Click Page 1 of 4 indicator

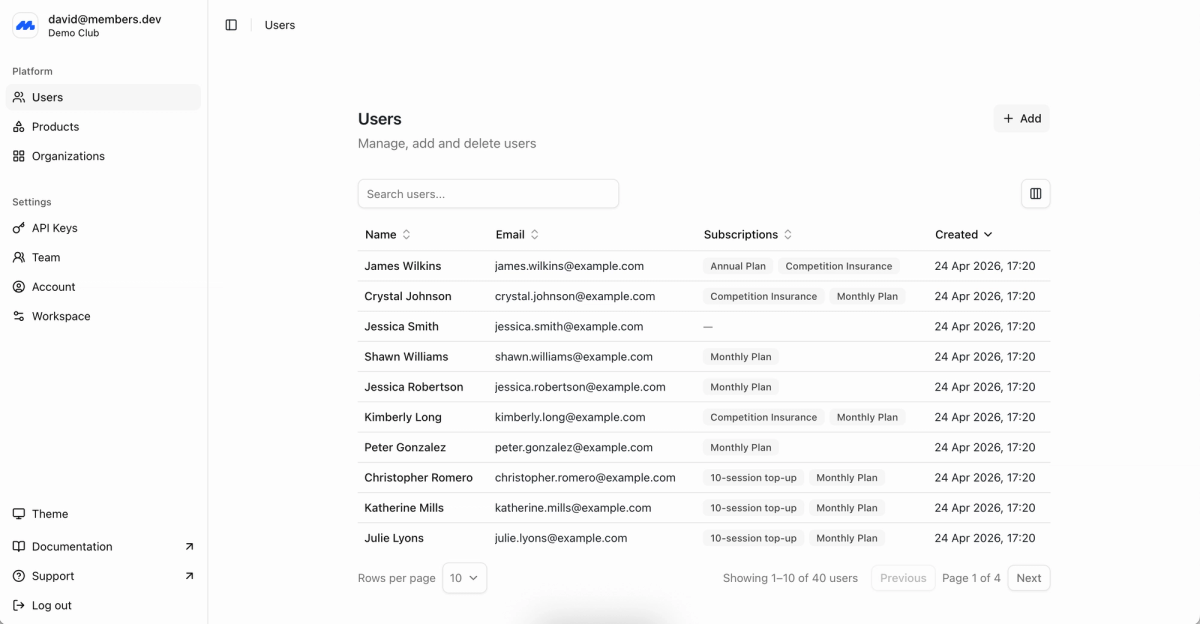(971, 578)
